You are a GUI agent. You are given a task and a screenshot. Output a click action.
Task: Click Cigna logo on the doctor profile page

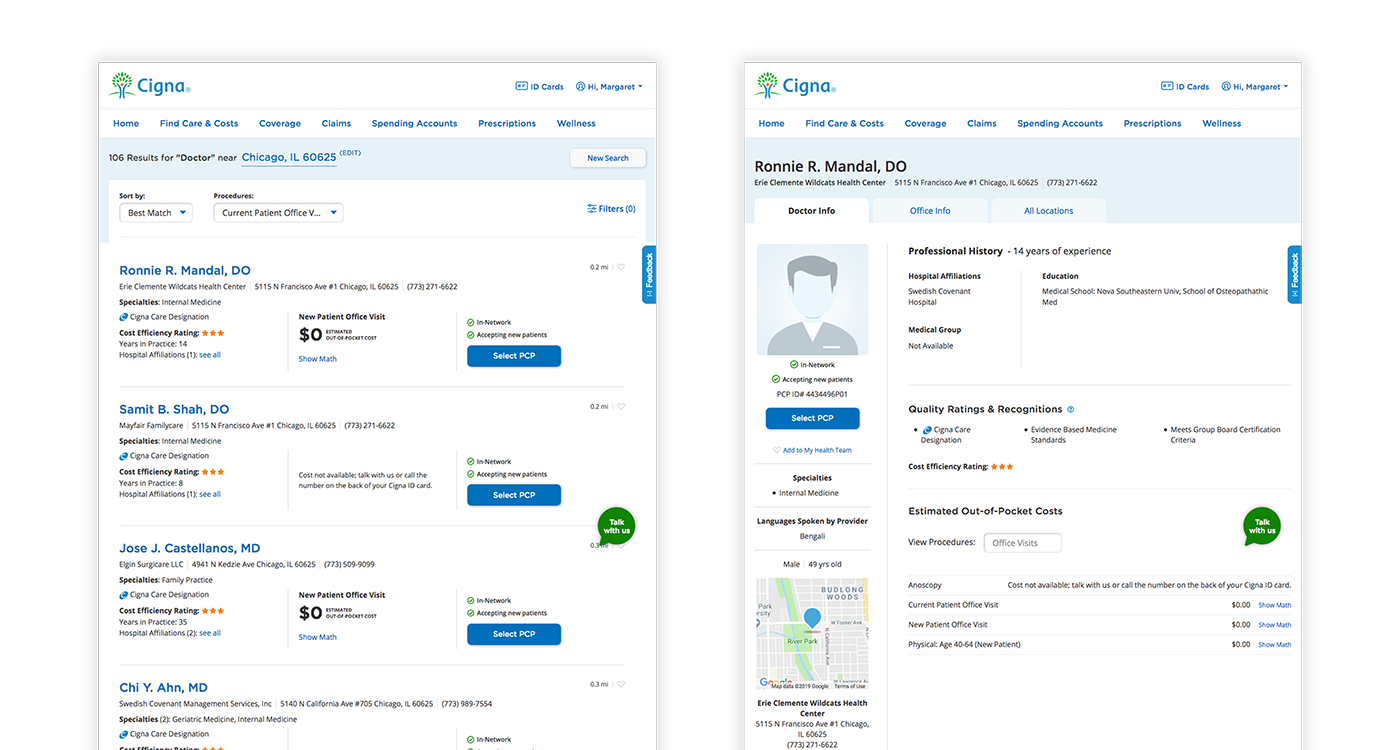tap(796, 86)
